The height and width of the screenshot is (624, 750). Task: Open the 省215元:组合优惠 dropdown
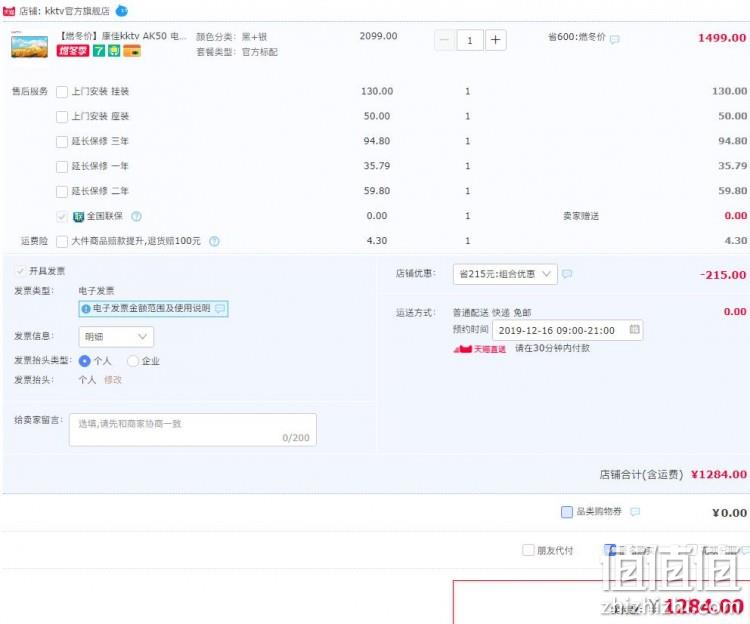(505, 274)
